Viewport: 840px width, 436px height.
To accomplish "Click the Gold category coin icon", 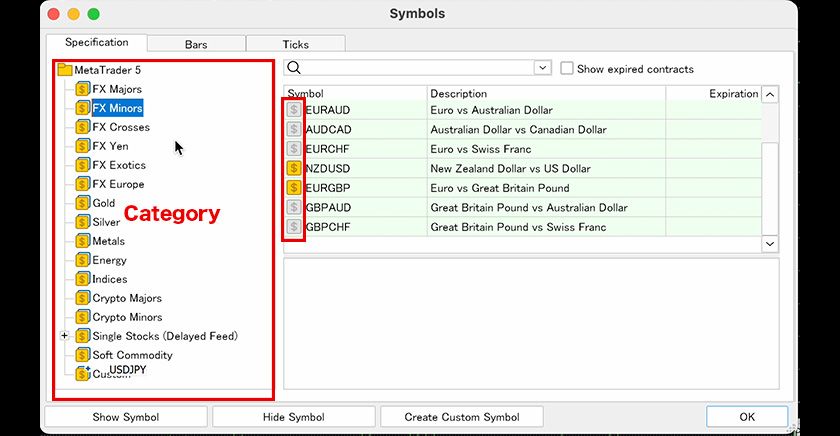I will pos(83,203).
